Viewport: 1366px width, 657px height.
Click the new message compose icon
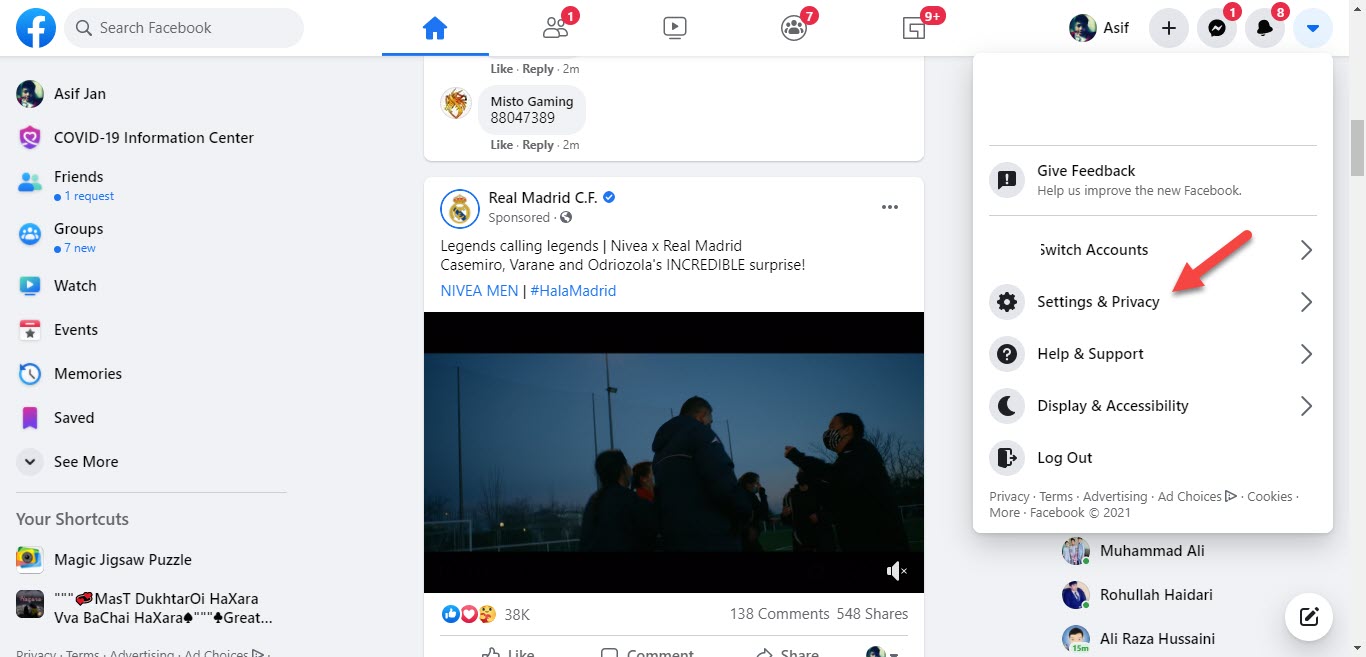pyautogui.click(x=1308, y=616)
